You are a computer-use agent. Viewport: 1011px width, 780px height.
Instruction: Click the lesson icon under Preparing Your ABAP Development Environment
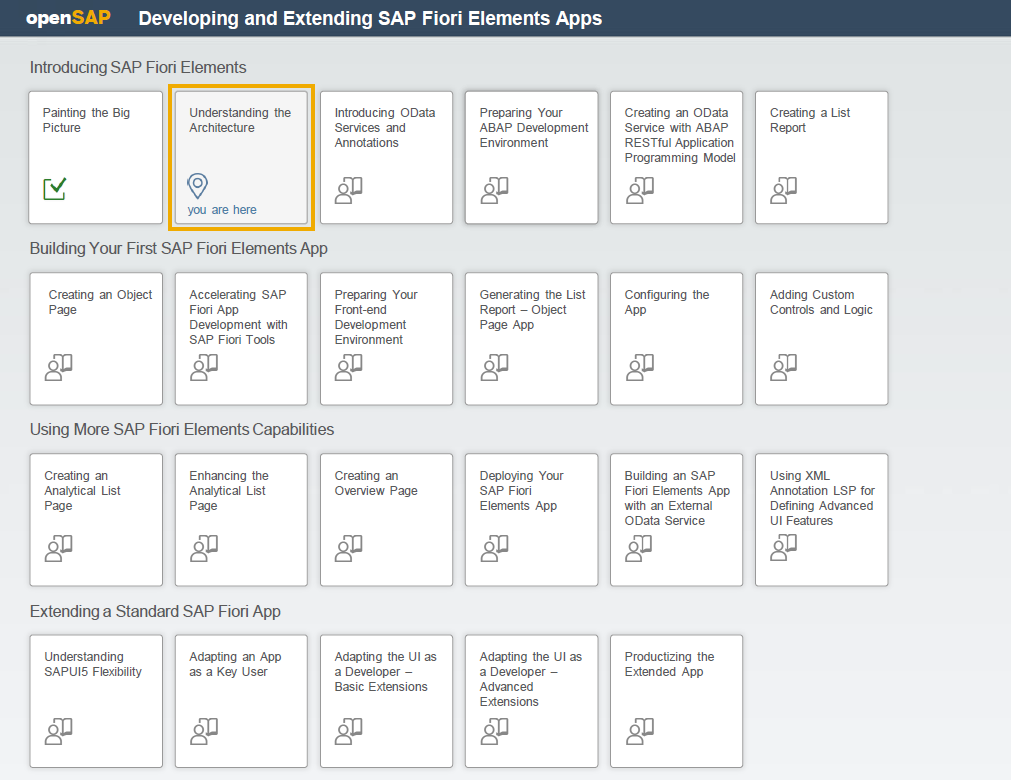[x=495, y=190]
